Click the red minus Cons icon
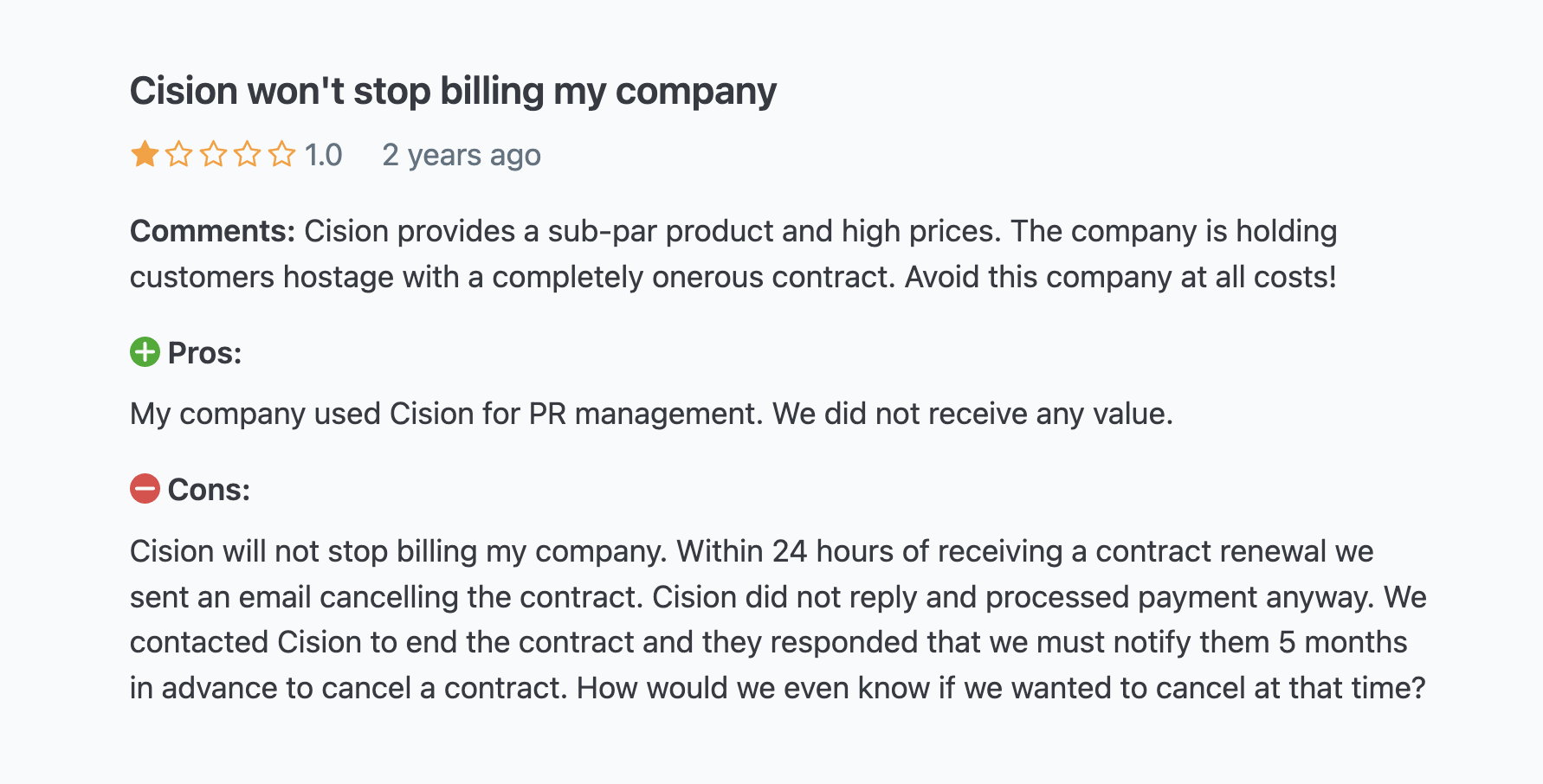The width and height of the screenshot is (1543, 784). [145, 489]
